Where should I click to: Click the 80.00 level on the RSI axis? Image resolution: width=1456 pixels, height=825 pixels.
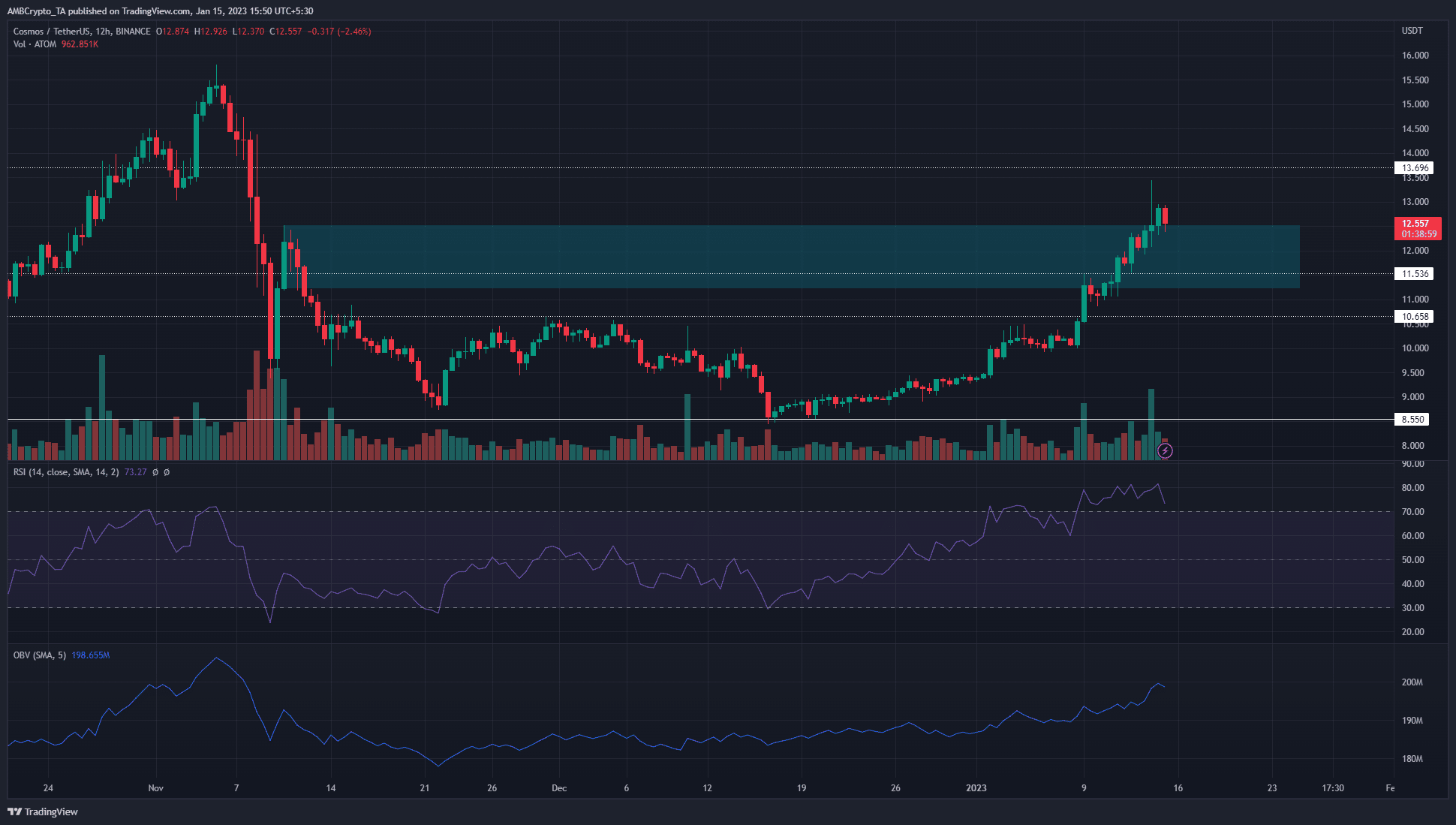point(1412,488)
